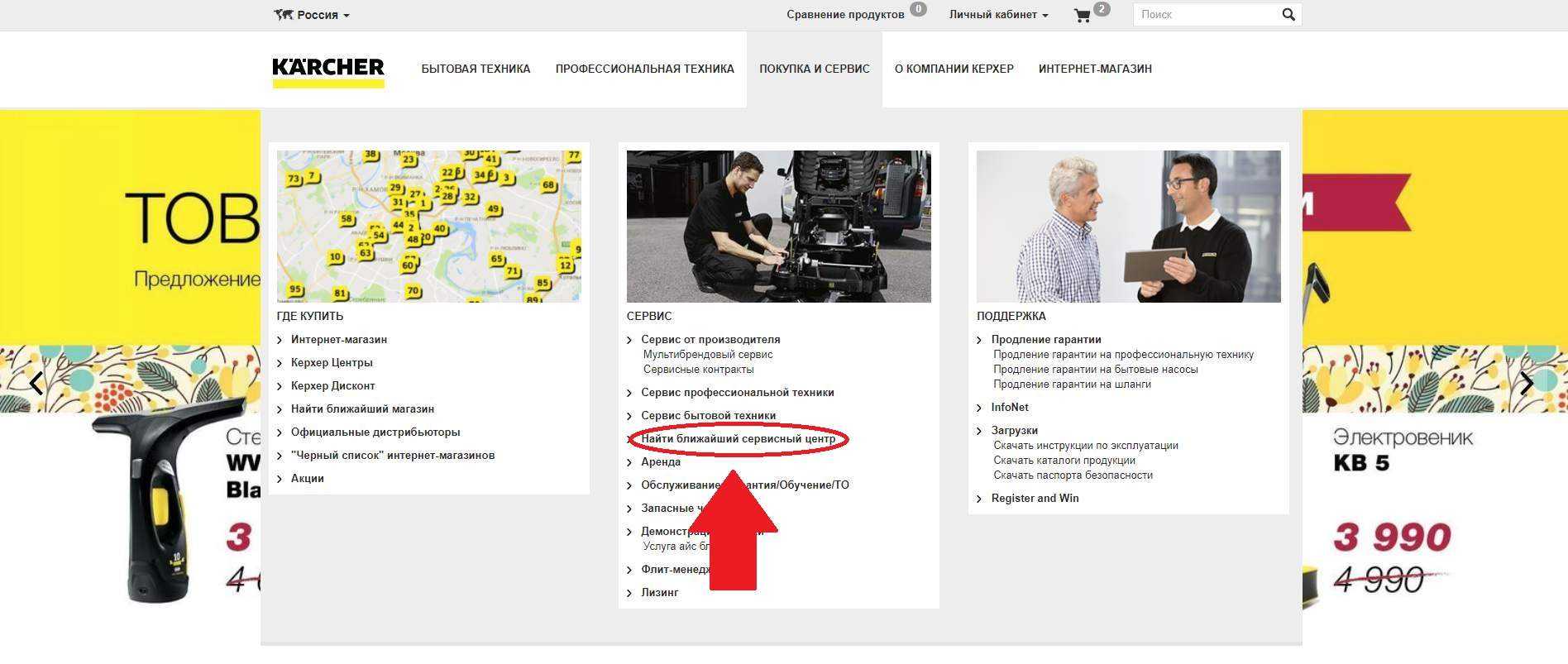The width and height of the screenshot is (1568, 664).
Task: Click the chevron before InfoNet
Action: pos(980,408)
